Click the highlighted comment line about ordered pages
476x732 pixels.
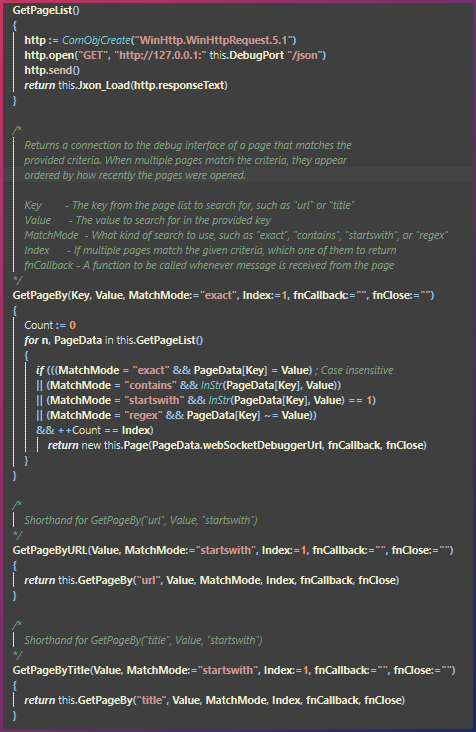[x=135, y=175]
